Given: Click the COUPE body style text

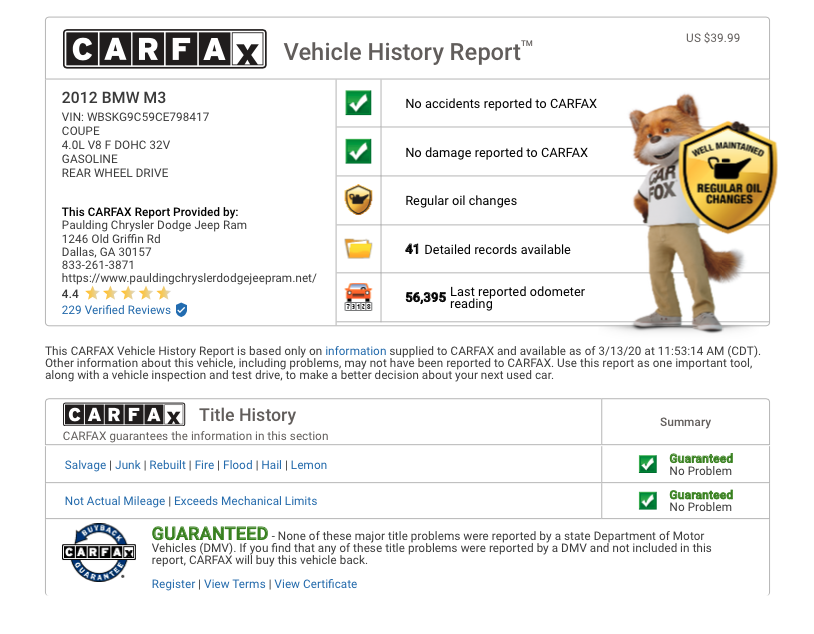Looking at the screenshot, I should click(80, 131).
